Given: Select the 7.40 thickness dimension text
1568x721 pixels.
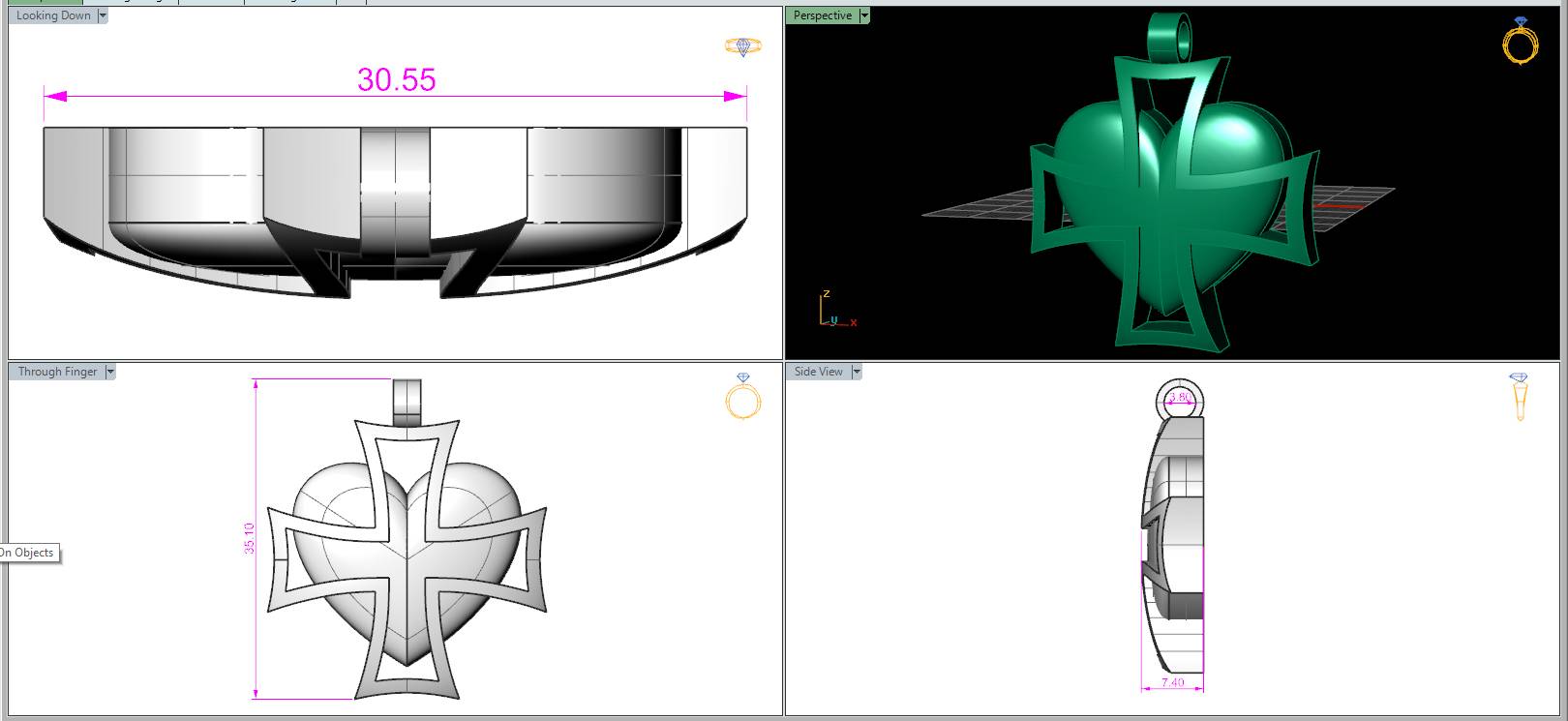Looking at the screenshot, I should coord(1172,682).
